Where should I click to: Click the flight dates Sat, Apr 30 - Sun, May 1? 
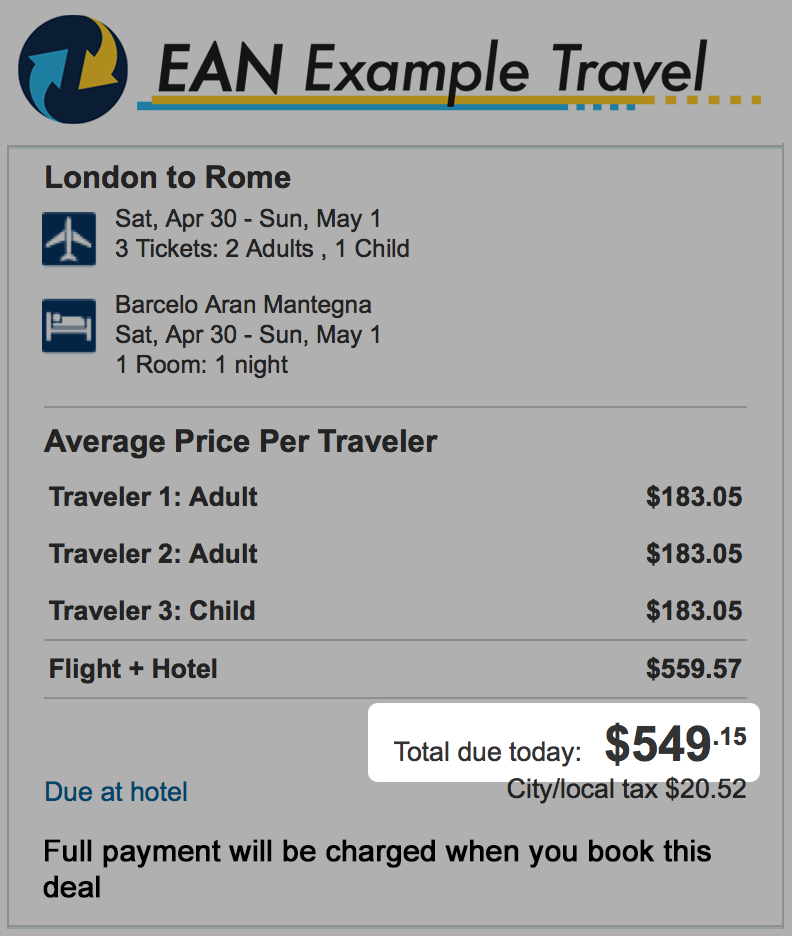coord(248,218)
